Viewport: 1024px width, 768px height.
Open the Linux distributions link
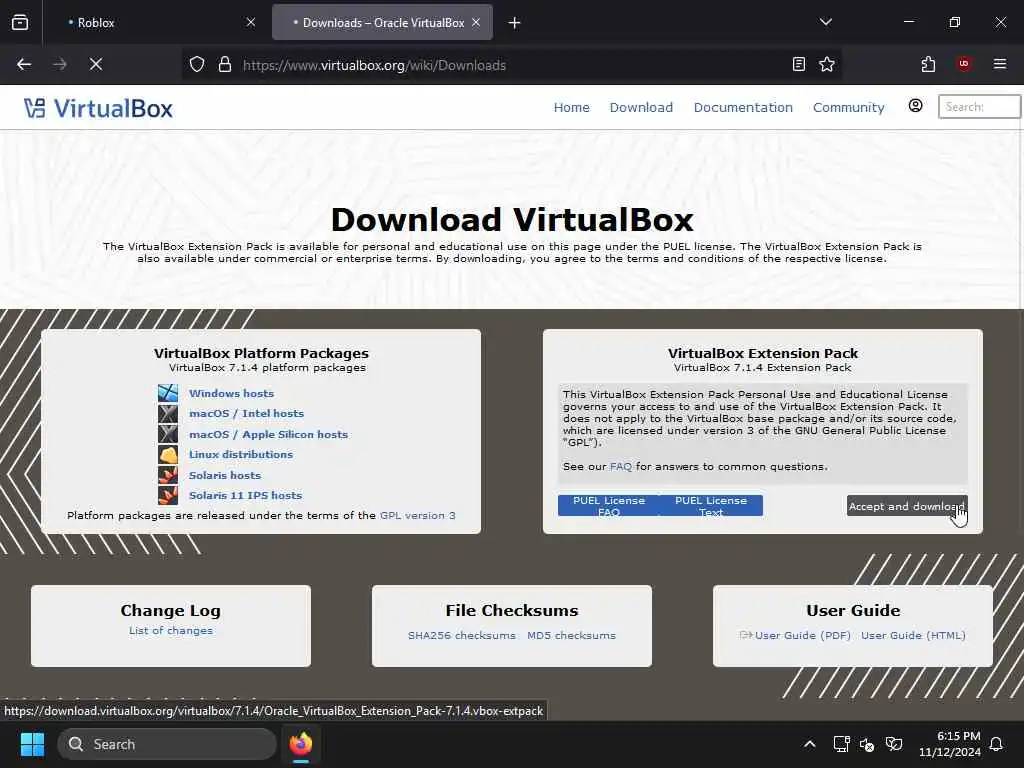[241, 455]
